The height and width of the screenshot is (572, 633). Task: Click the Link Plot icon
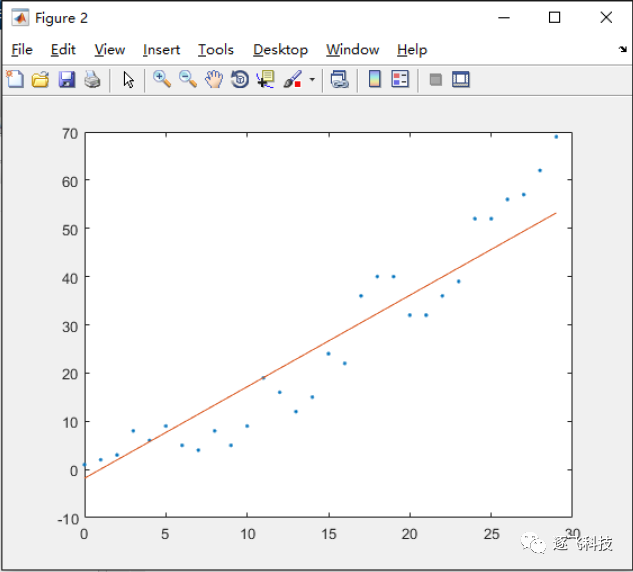[340, 79]
